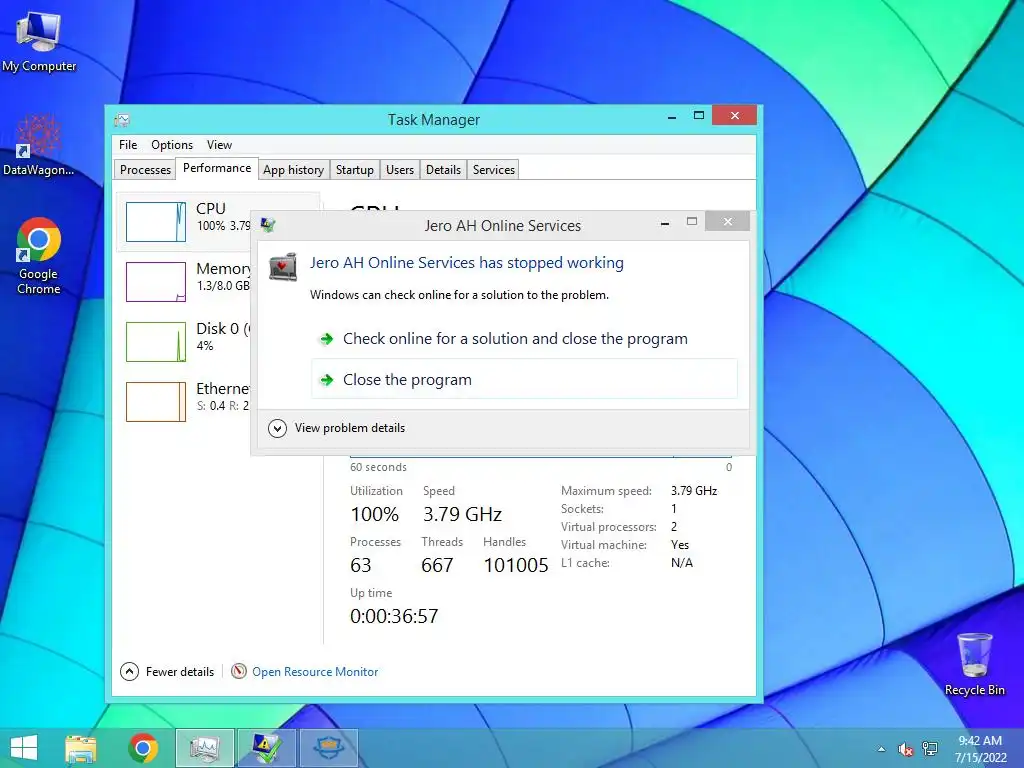This screenshot has width=1024, height=768.
Task: Click the blue shield app in the taskbar
Action: [x=328, y=748]
